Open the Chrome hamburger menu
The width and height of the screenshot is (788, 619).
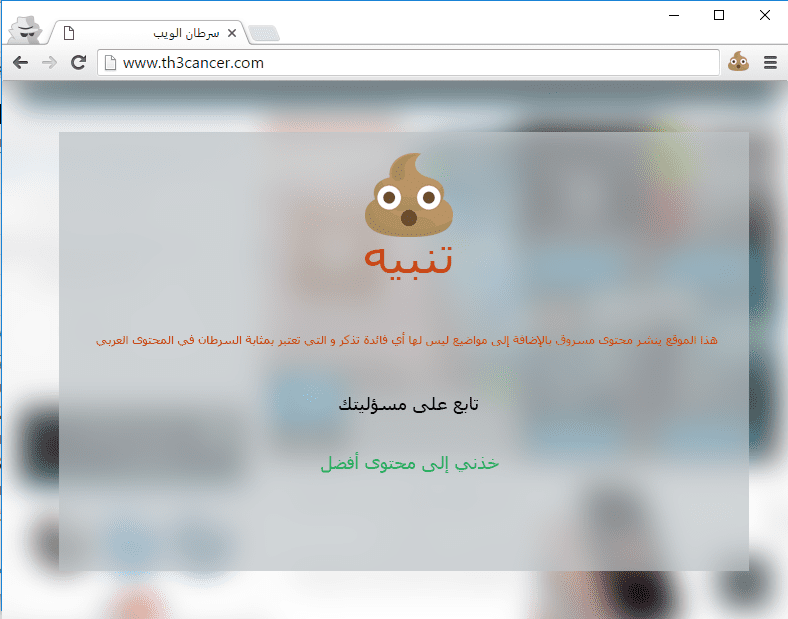pos(770,63)
